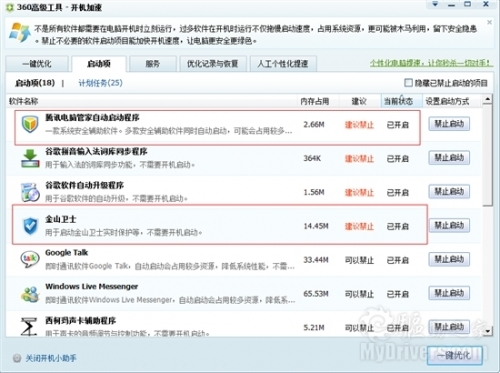Disable startup for 西格玛声卡辅助程序

click(x=449, y=327)
